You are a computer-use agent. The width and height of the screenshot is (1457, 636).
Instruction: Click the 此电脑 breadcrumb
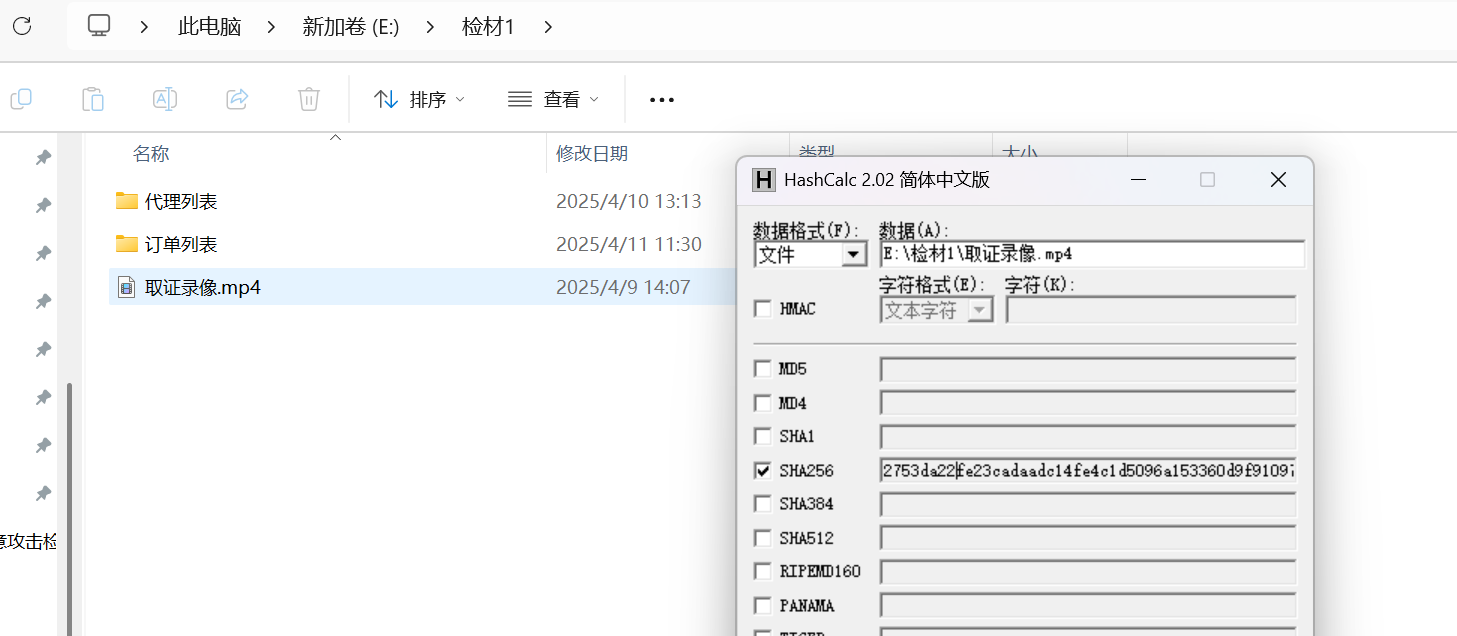click(x=210, y=27)
